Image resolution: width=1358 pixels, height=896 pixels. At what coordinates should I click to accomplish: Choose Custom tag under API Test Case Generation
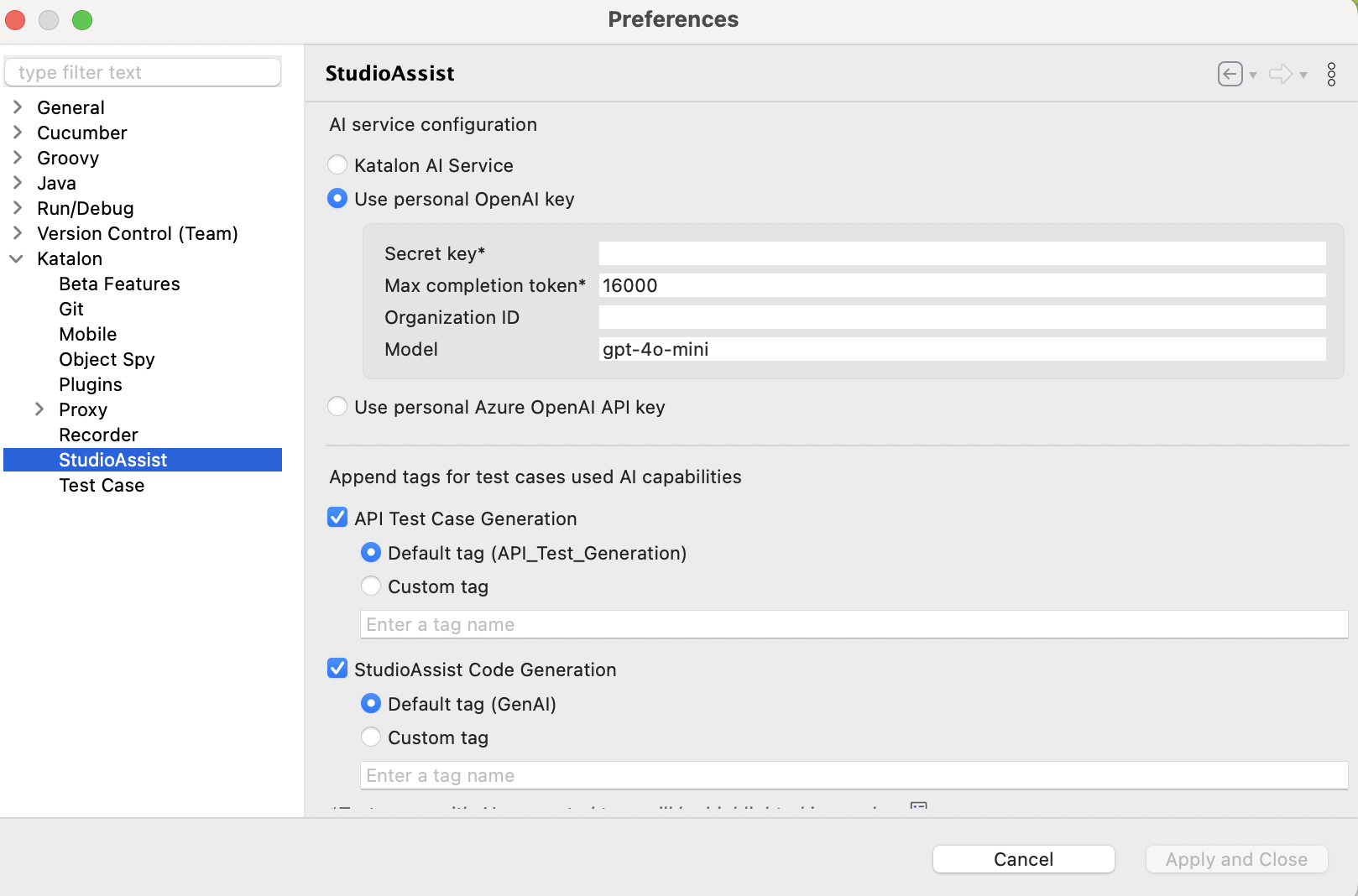click(x=371, y=586)
